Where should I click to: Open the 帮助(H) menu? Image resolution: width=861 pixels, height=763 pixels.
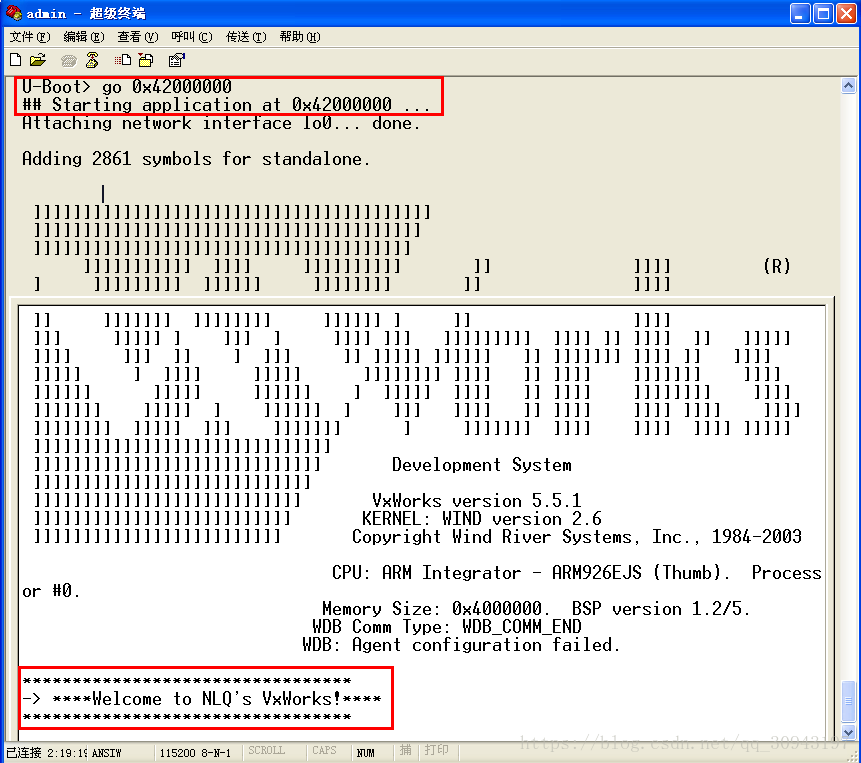pyautogui.click(x=300, y=37)
